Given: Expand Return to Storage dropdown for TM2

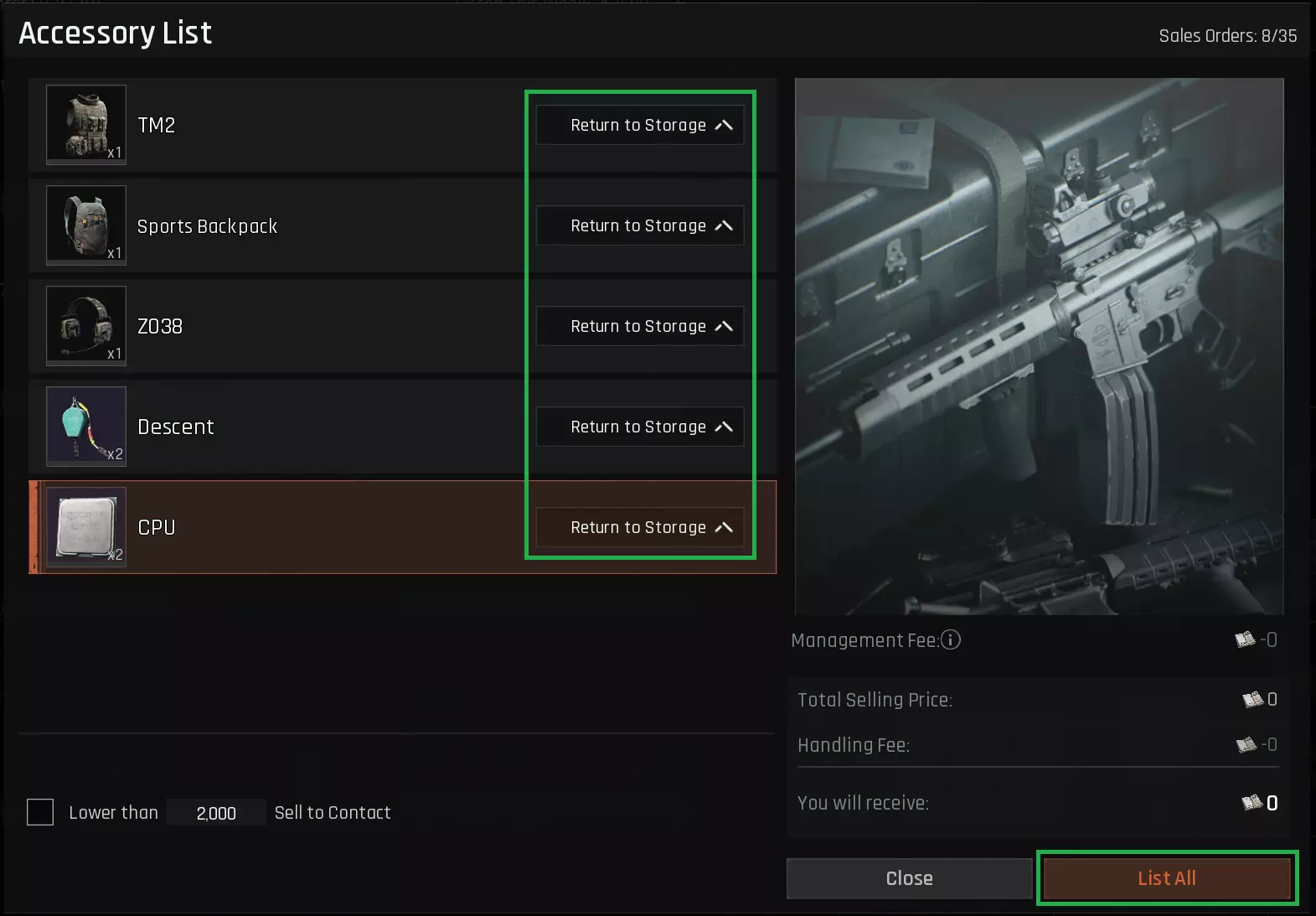Looking at the screenshot, I should tap(640, 125).
